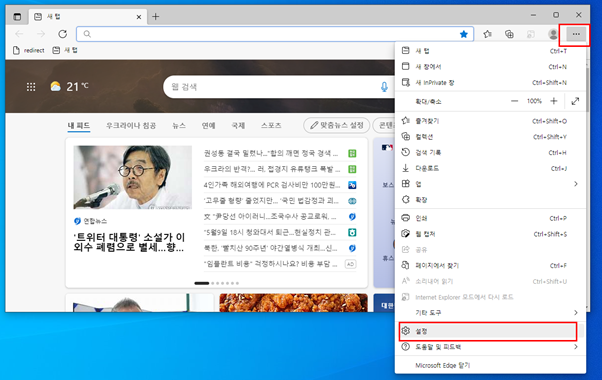Select 인쇄 print menu item
The width and height of the screenshot is (602, 380).
pyautogui.click(x=490, y=218)
